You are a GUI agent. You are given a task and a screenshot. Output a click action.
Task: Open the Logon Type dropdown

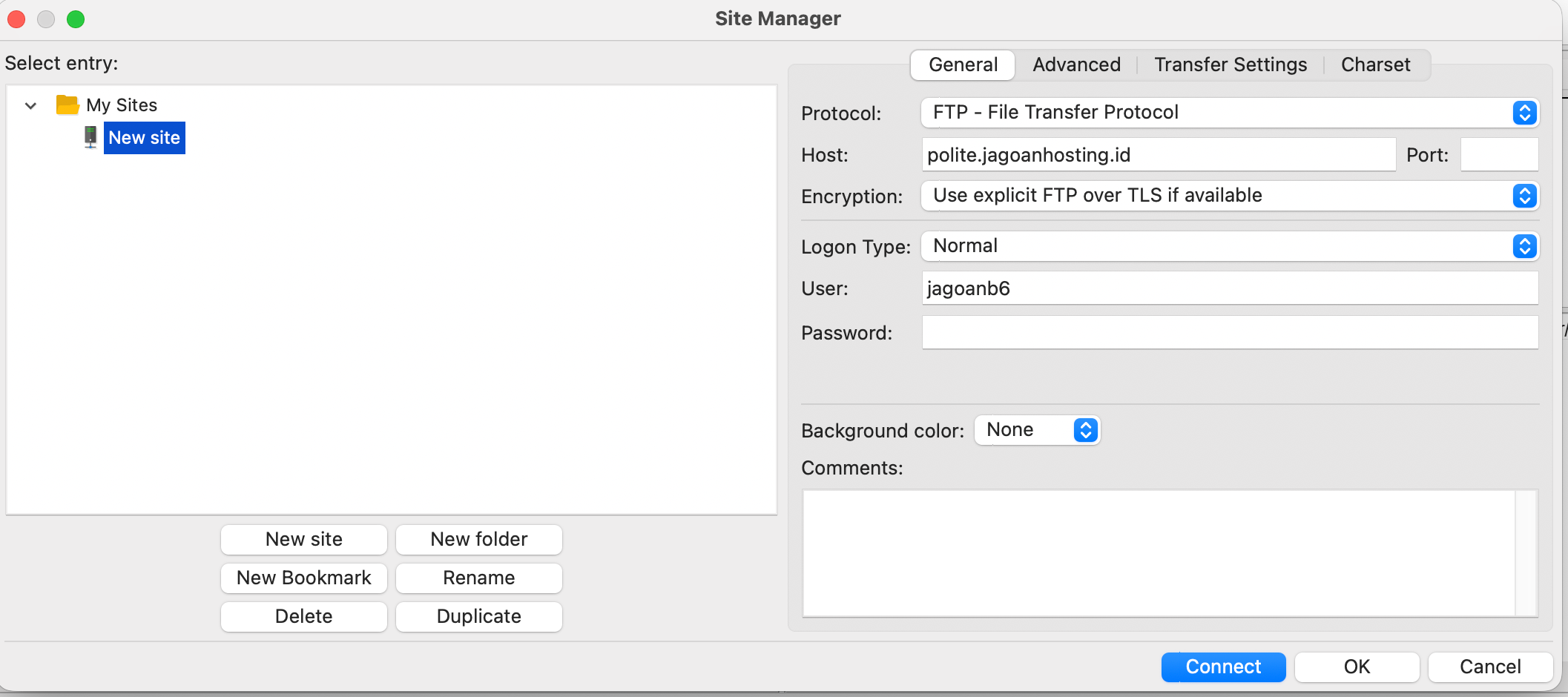(1229, 246)
